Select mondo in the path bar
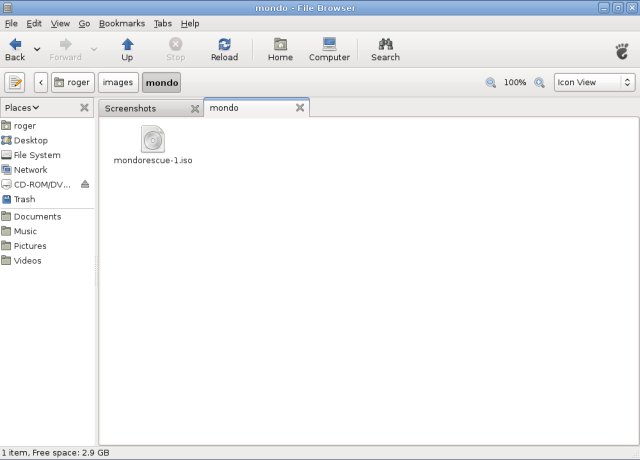The image size is (640, 460). coord(162,82)
